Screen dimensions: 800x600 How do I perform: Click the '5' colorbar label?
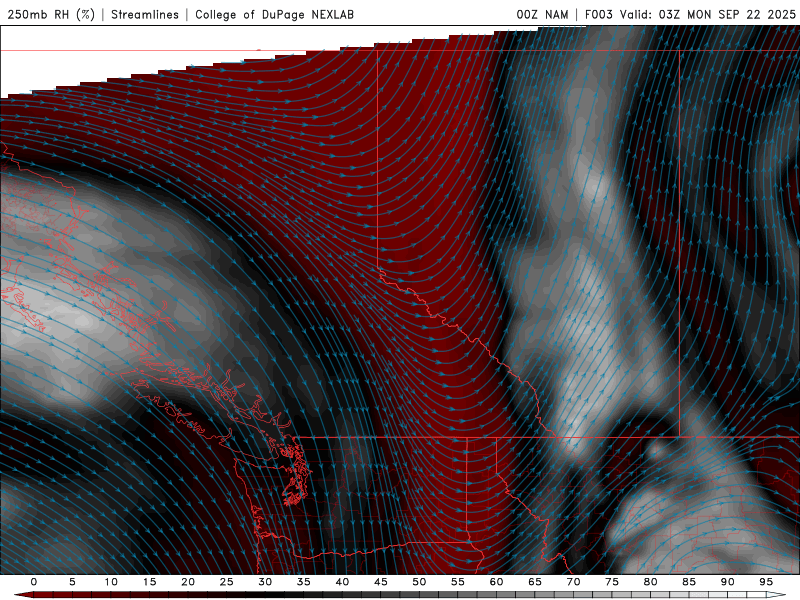72,582
